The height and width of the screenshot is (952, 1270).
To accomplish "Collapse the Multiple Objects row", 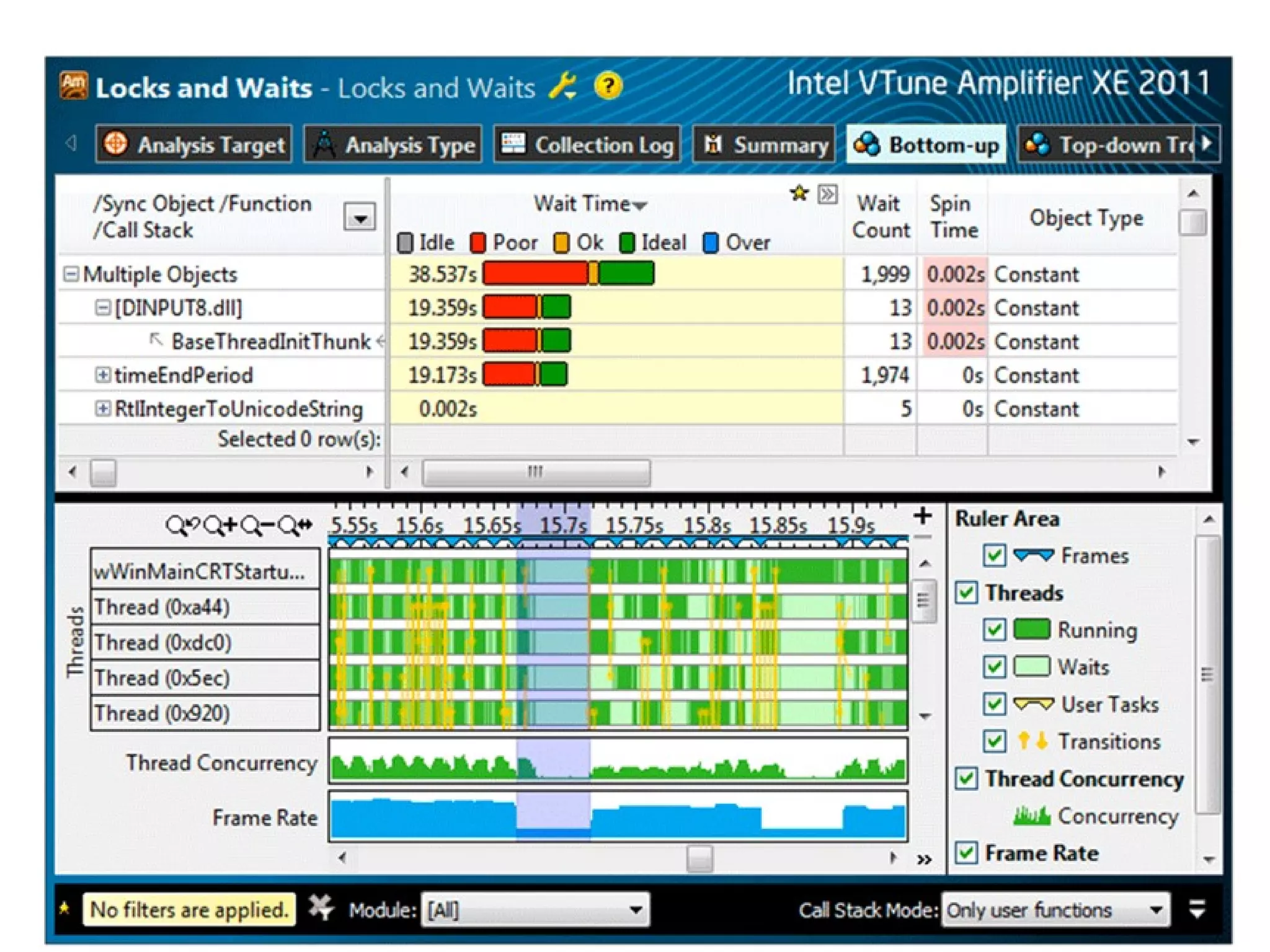I will [x=71, y=274].
